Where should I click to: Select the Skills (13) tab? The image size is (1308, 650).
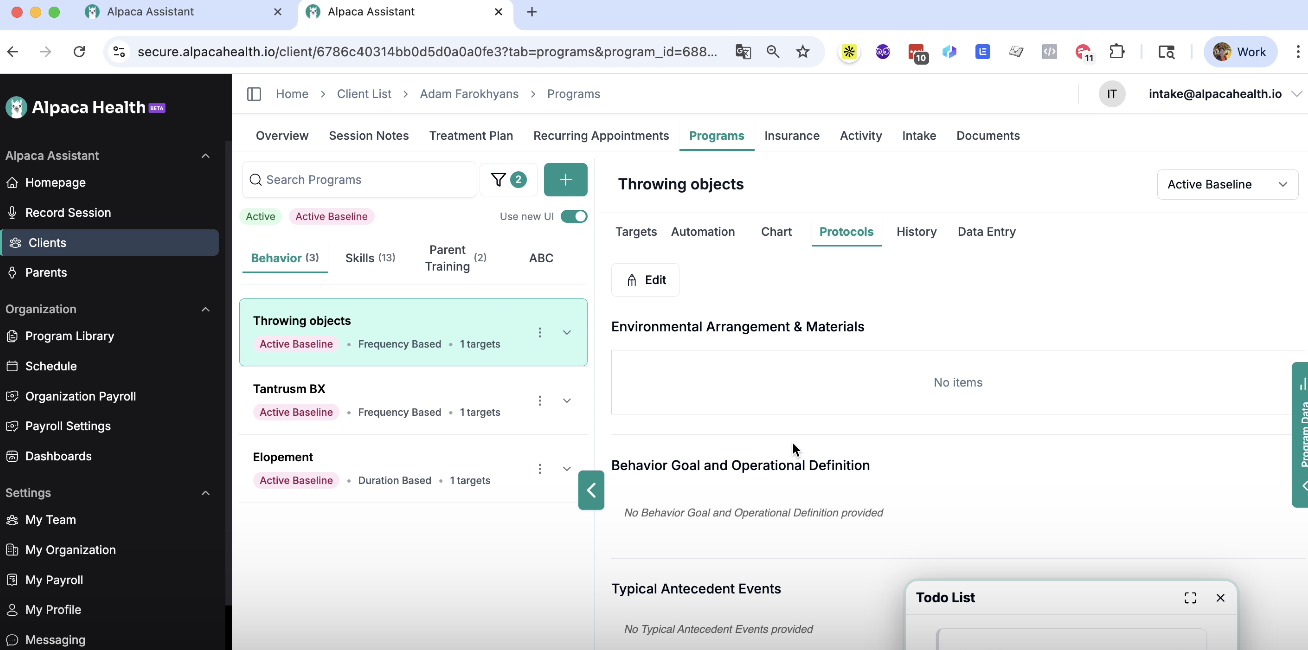coord(370,258)
